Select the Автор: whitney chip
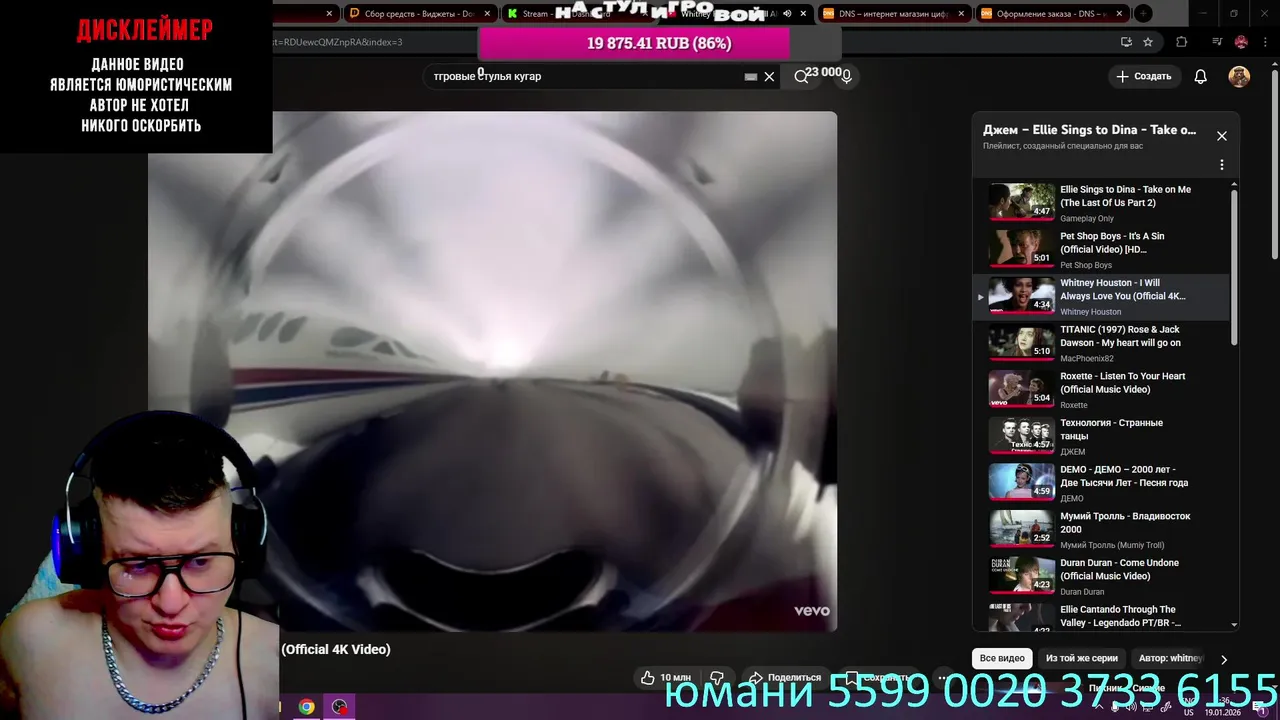Image resolution: width=1280 pixels, height=720 pixels. [x=1170, y=658]
